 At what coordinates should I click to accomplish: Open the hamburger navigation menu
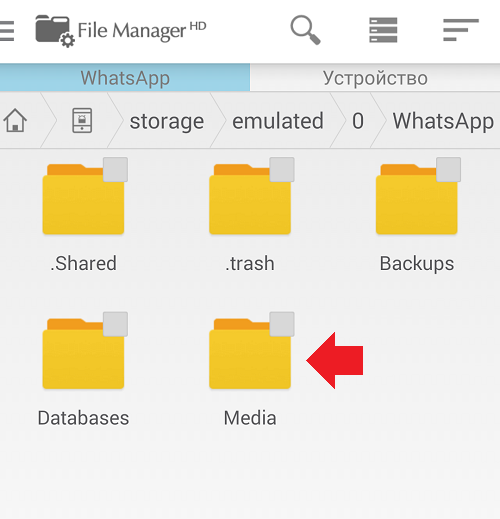coord(6,31)
